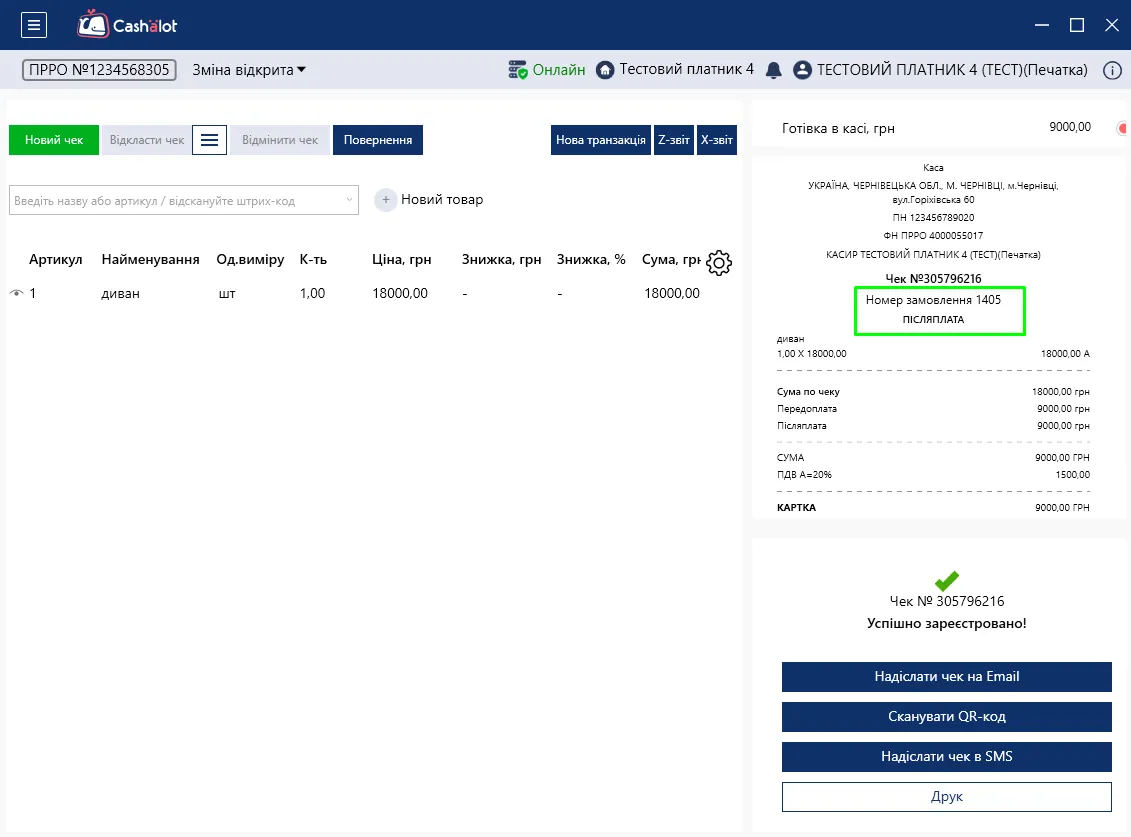
Task: Open product search combo box arrow
Action: (349, 200)
